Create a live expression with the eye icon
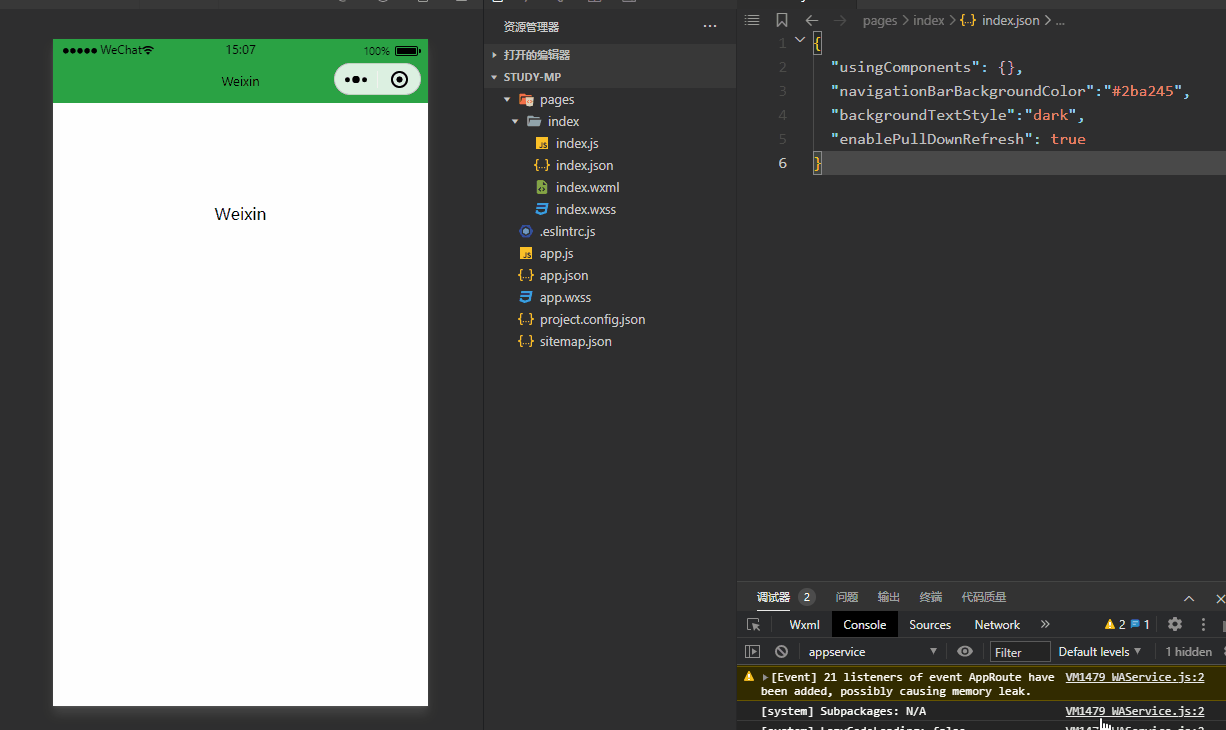The height and width of the screenshot is (730, 1226). coord(965,651)
